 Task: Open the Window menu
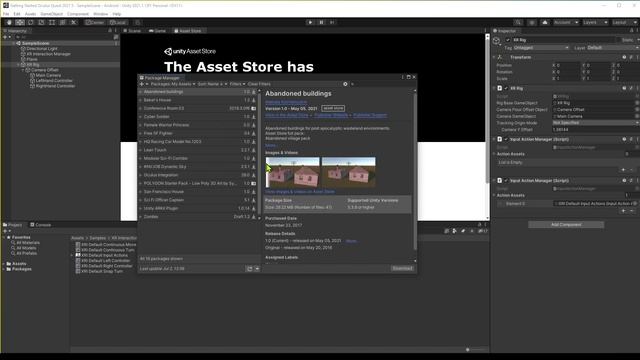coord(100,14)
